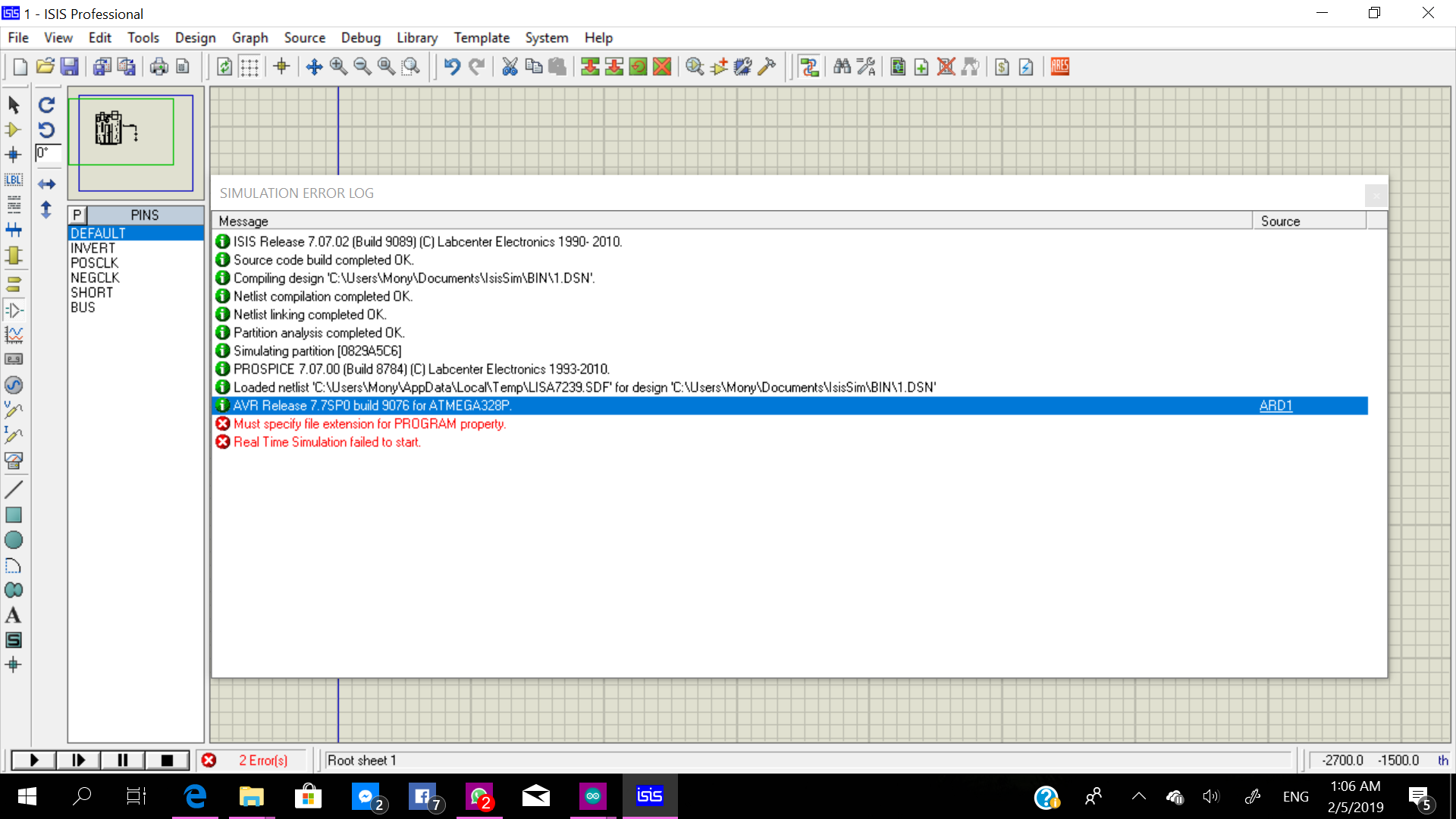Select the graph mode tool
The image size is (1456, 819).
tap(14, 334)
